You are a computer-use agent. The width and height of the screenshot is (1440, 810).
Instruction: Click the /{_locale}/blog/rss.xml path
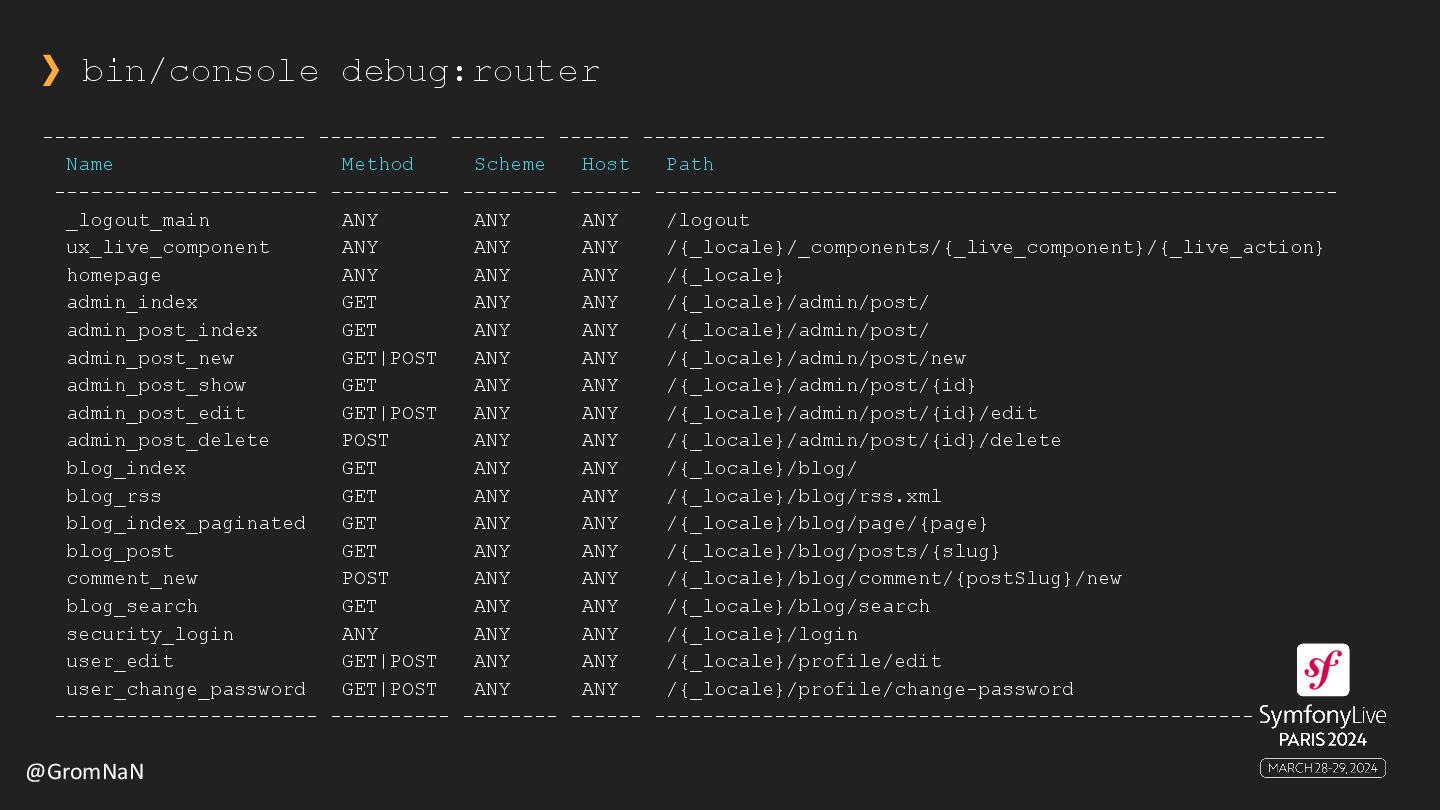point(804,496)
